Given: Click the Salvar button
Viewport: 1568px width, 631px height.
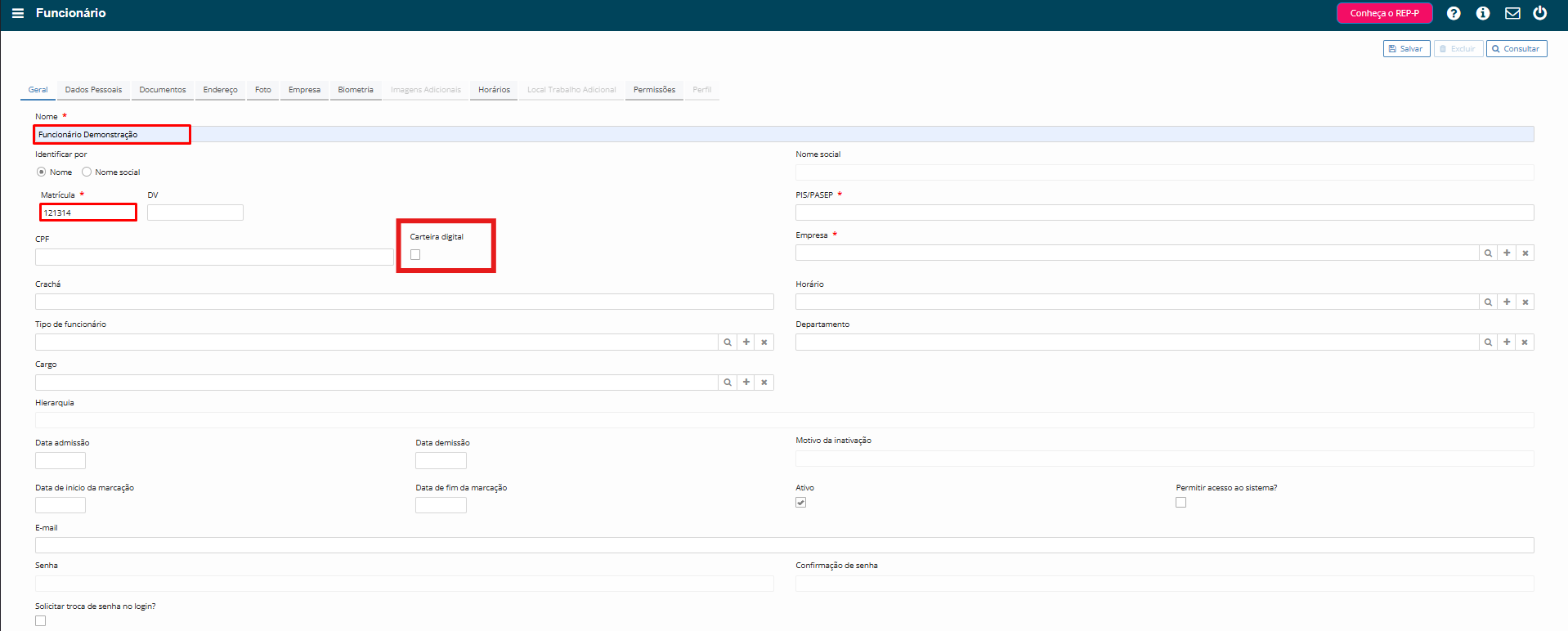Looking at the screenshot, I should pyautogui.click(x=1407, y=49).
